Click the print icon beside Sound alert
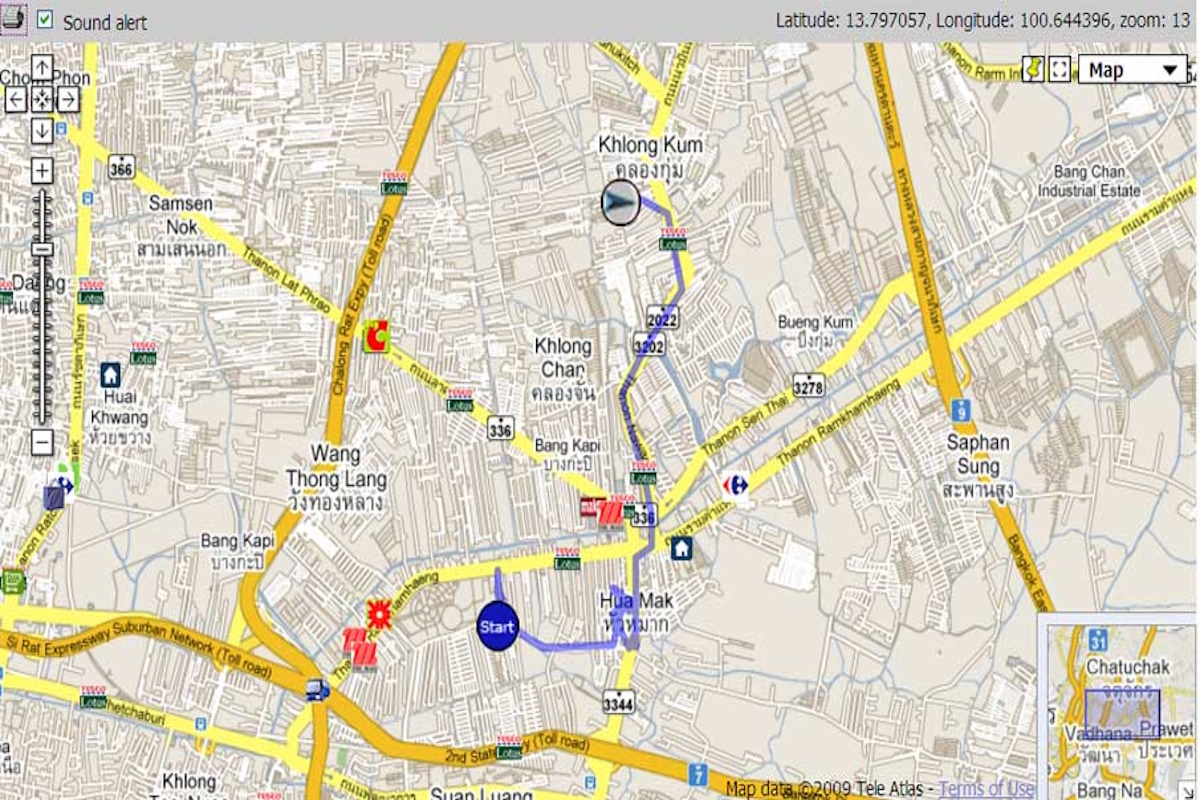Screen dimensions: 1200x800 (13, 17)
